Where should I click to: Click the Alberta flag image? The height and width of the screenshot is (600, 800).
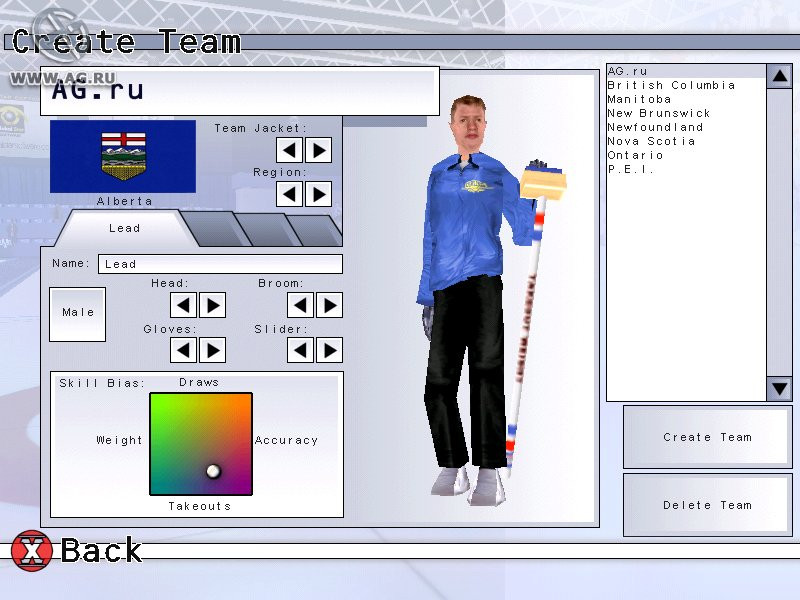123,157
